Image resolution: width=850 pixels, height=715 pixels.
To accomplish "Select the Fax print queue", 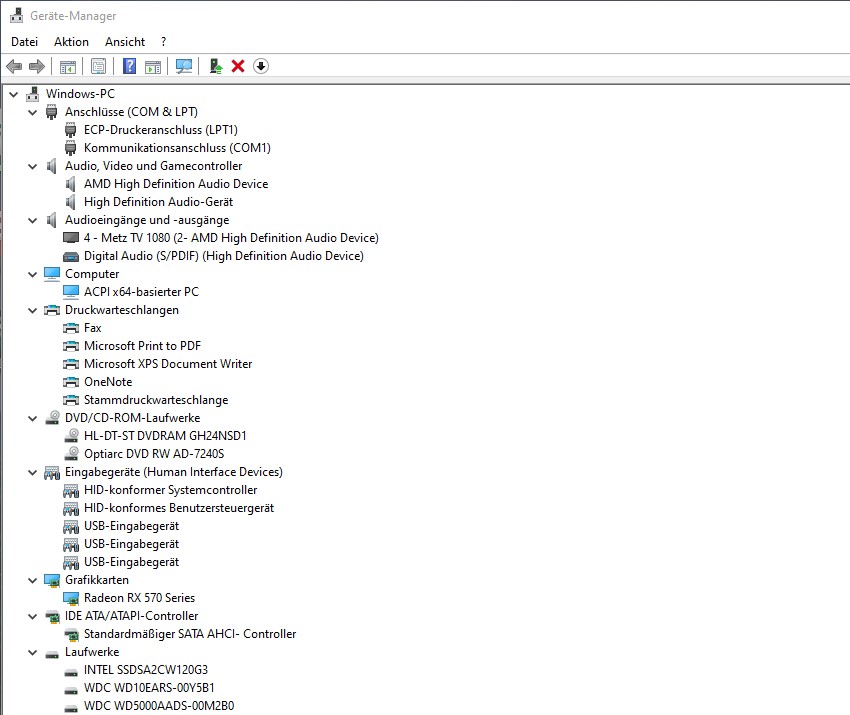I will tap(93, 328).
